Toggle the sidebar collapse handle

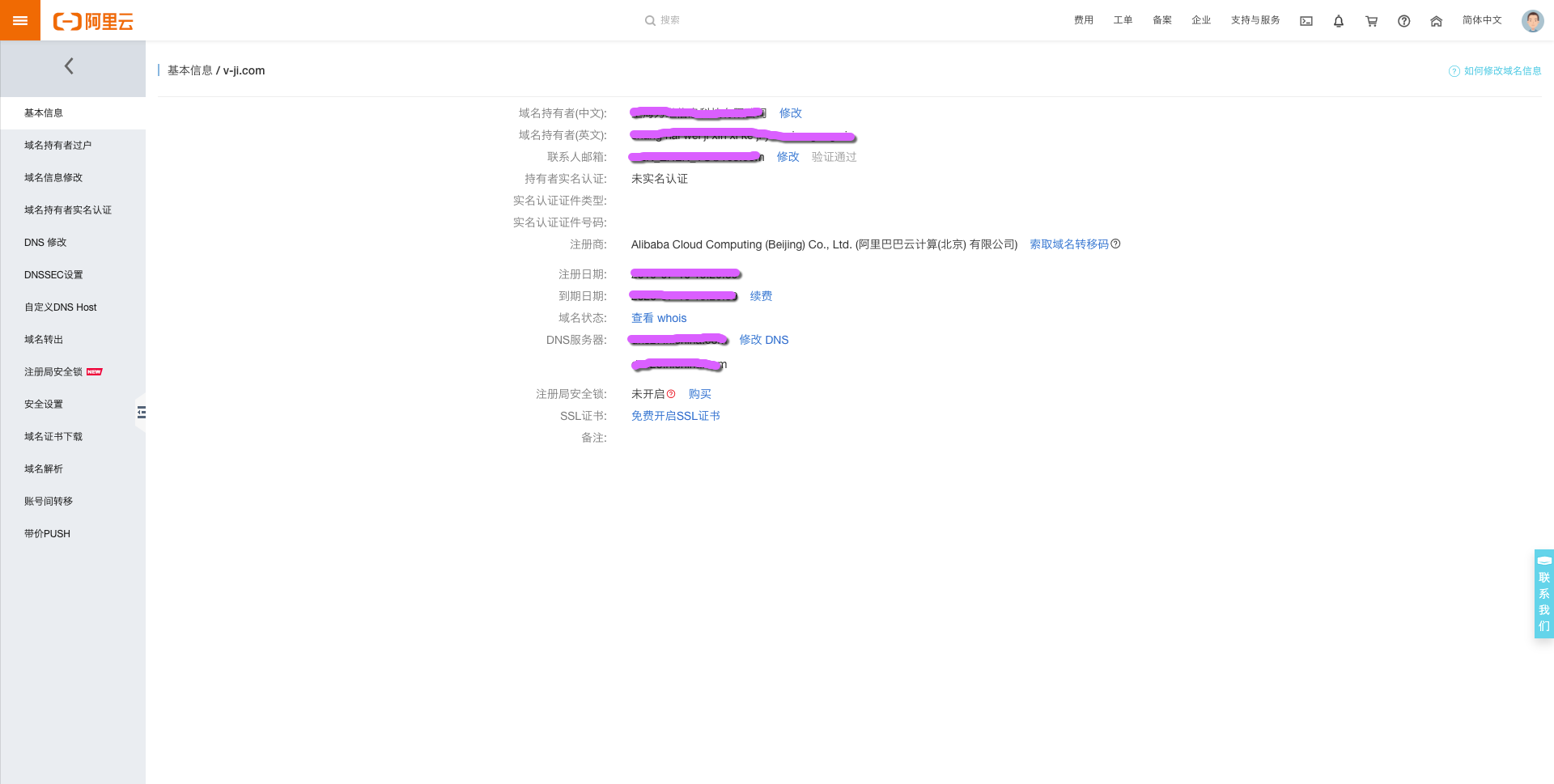point(142,413)
